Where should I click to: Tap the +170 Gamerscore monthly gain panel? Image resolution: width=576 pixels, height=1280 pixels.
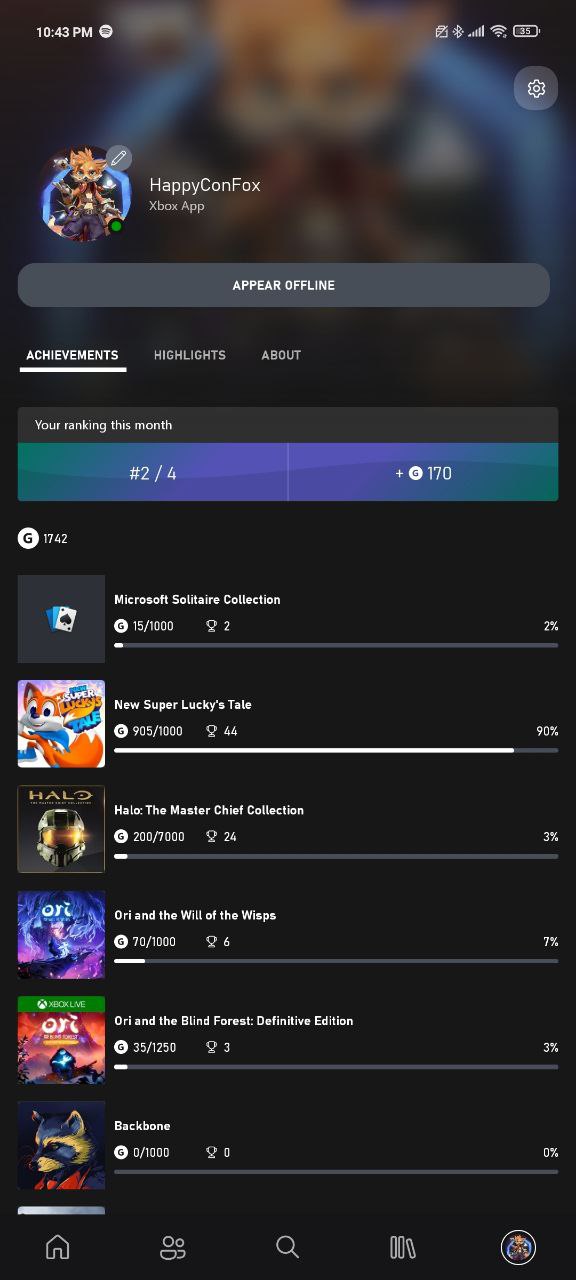[423, 472]
